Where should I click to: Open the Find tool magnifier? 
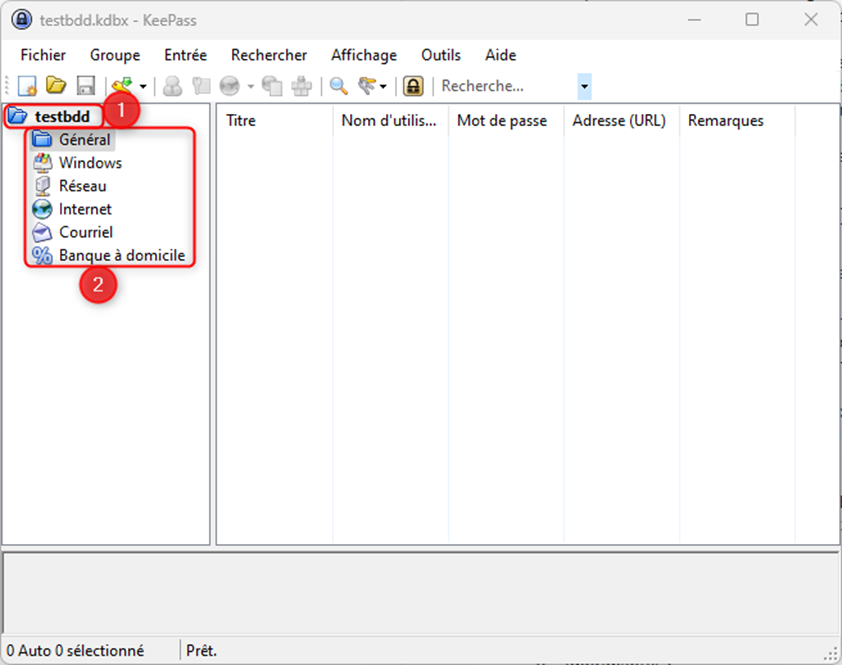[339, 86]
